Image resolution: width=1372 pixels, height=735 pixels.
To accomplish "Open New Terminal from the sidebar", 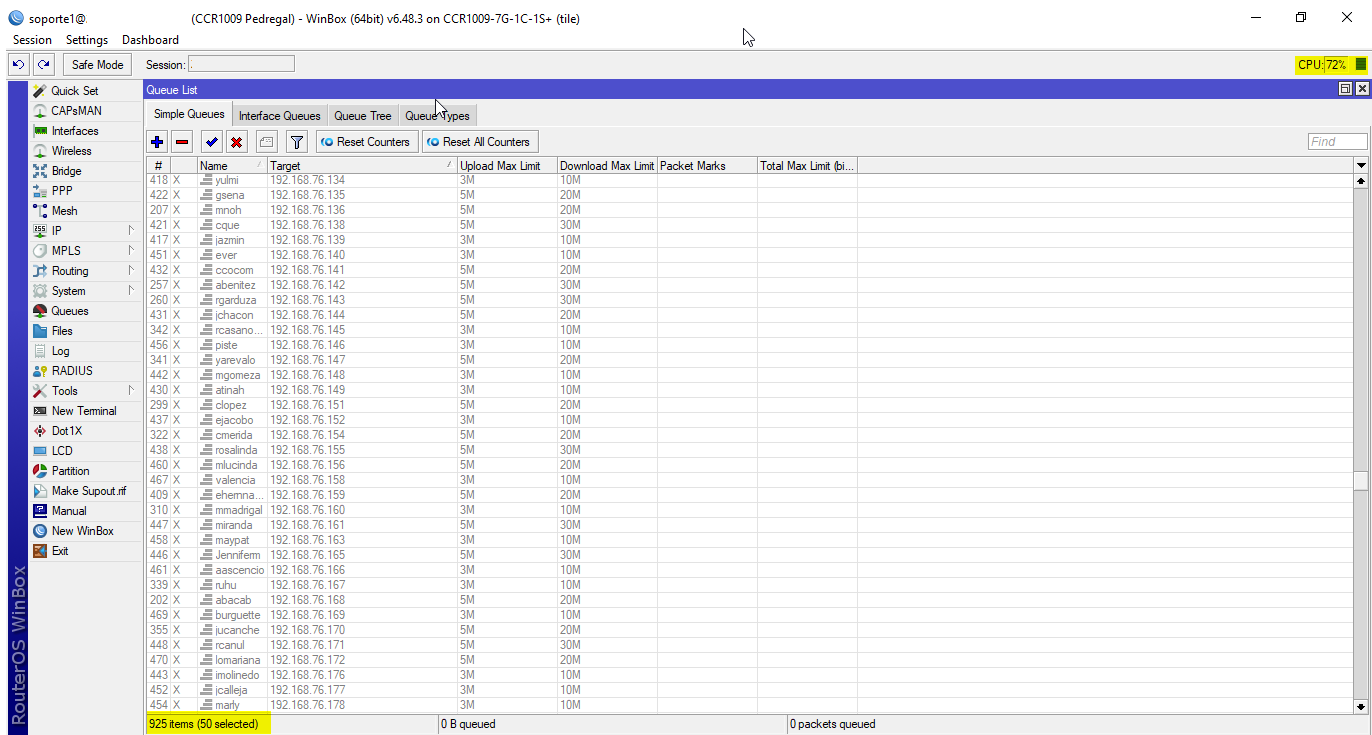I will (x=84, y=411).
